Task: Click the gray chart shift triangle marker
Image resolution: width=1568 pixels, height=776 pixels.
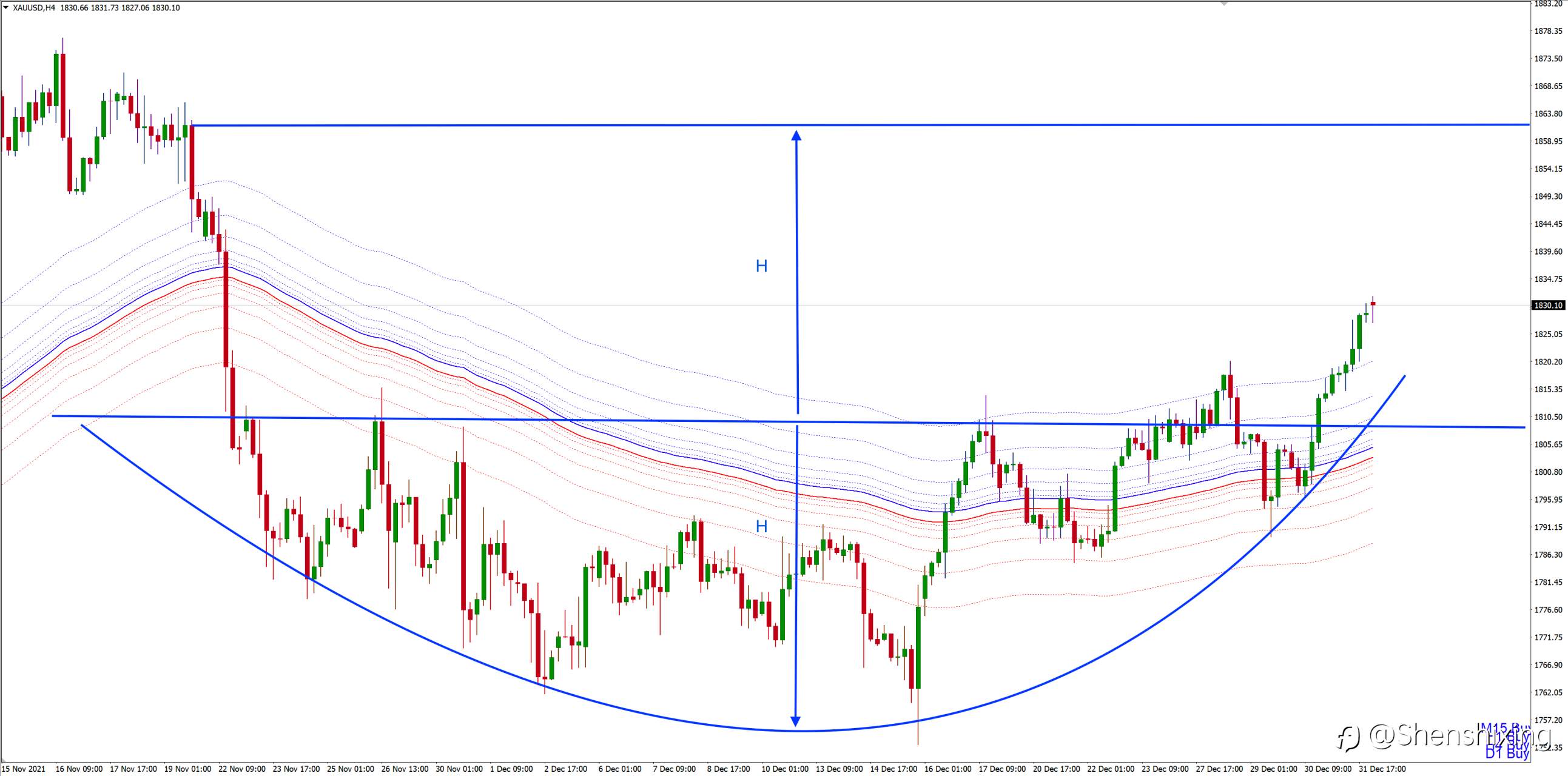Action: [1224, 4]
